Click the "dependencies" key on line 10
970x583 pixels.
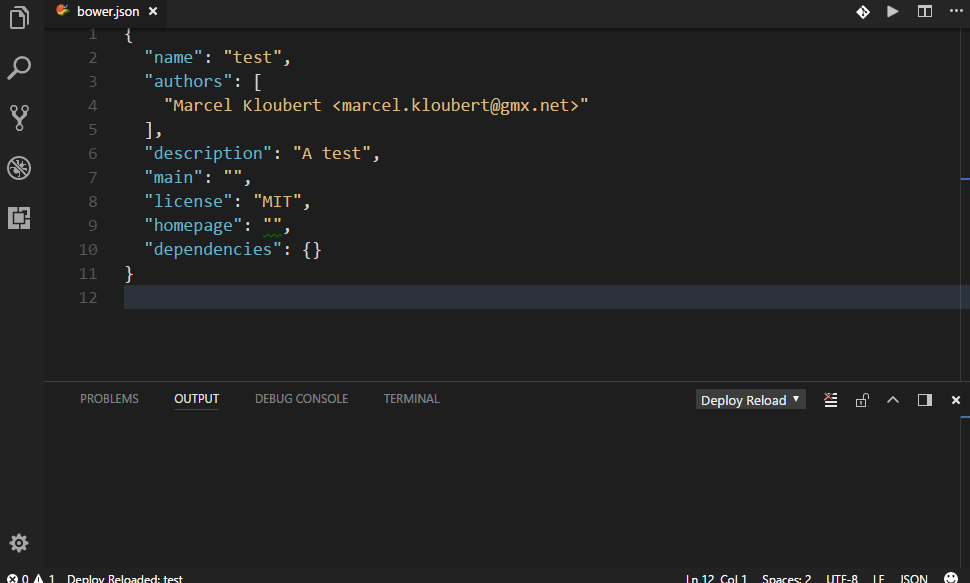click(x=213, y=250)
